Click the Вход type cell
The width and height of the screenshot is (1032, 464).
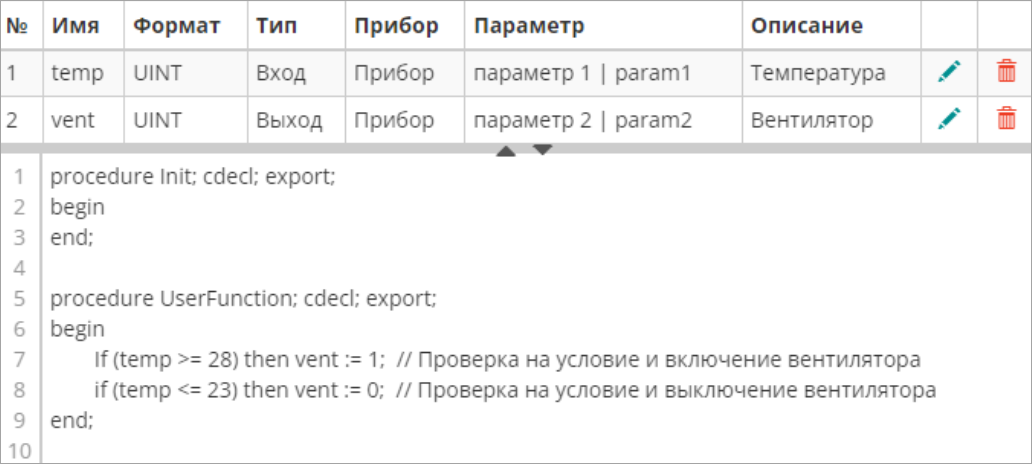click(281, 73)
